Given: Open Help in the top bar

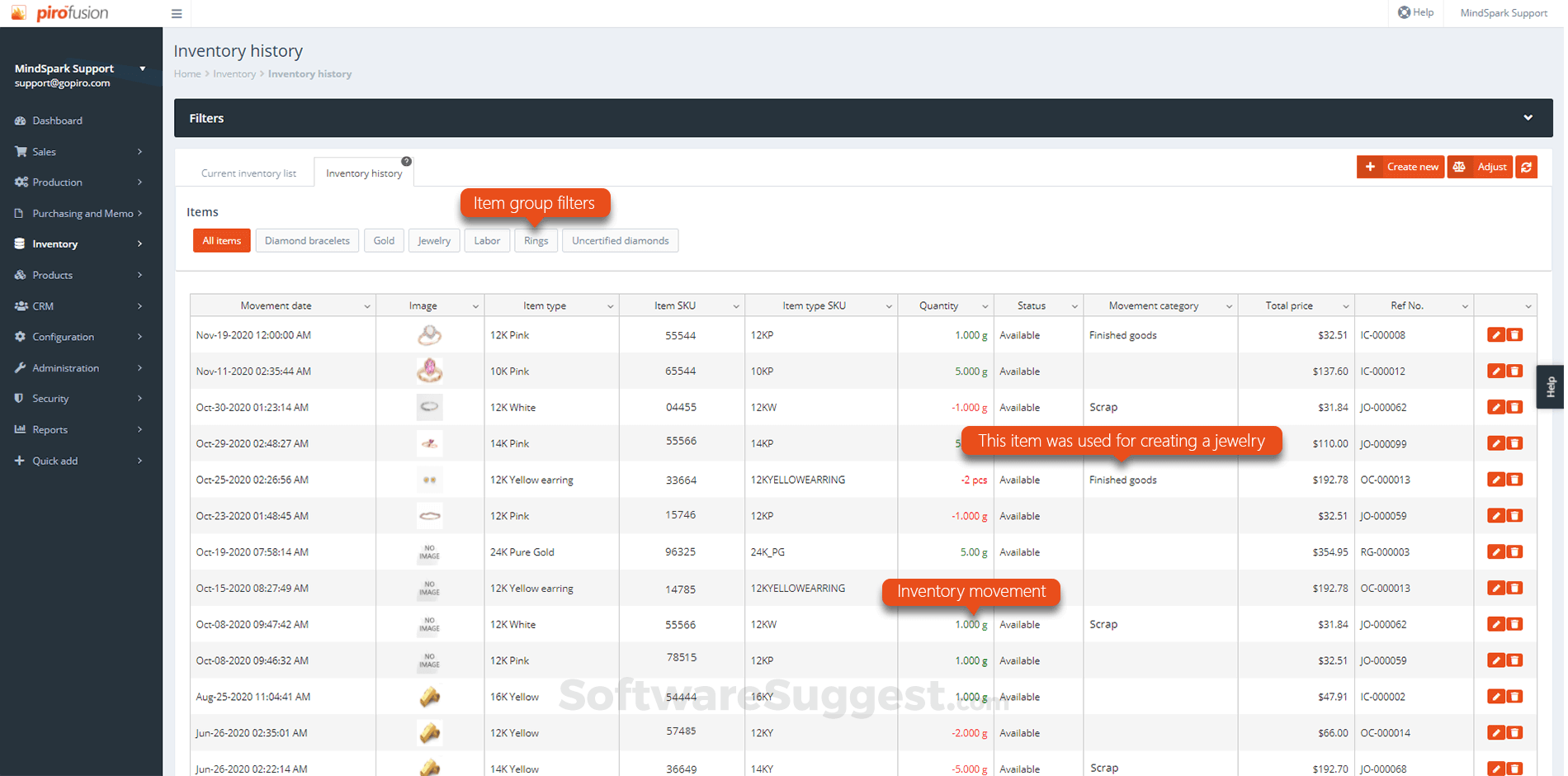Looking at the screenshot, I should pyautogui.click(x=1415, y=12).
